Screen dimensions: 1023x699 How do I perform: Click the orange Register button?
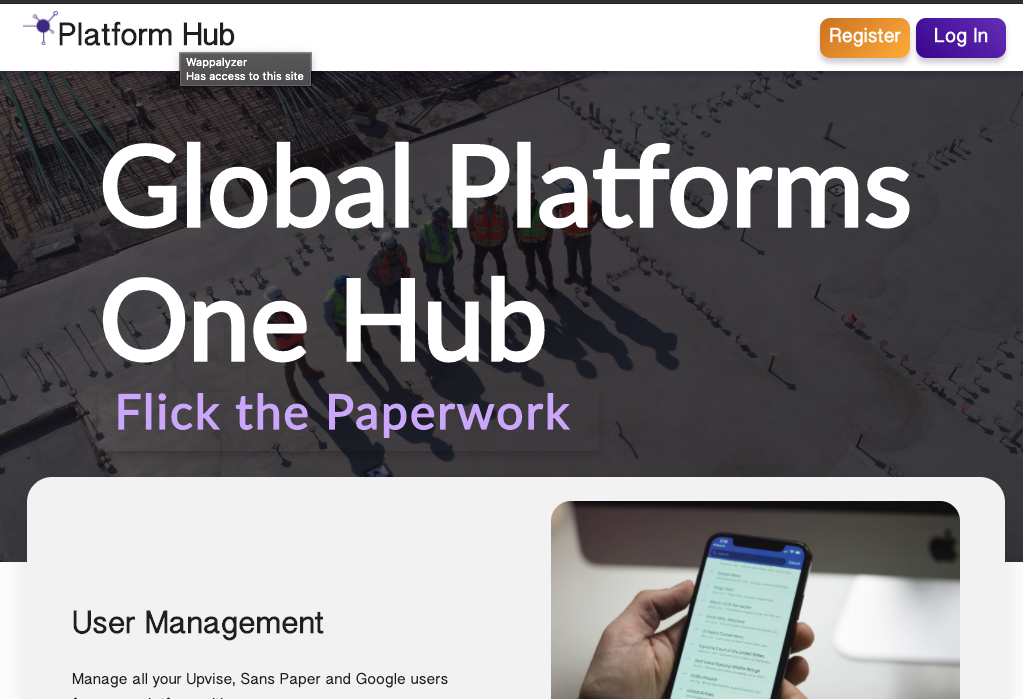pos(864,37)
